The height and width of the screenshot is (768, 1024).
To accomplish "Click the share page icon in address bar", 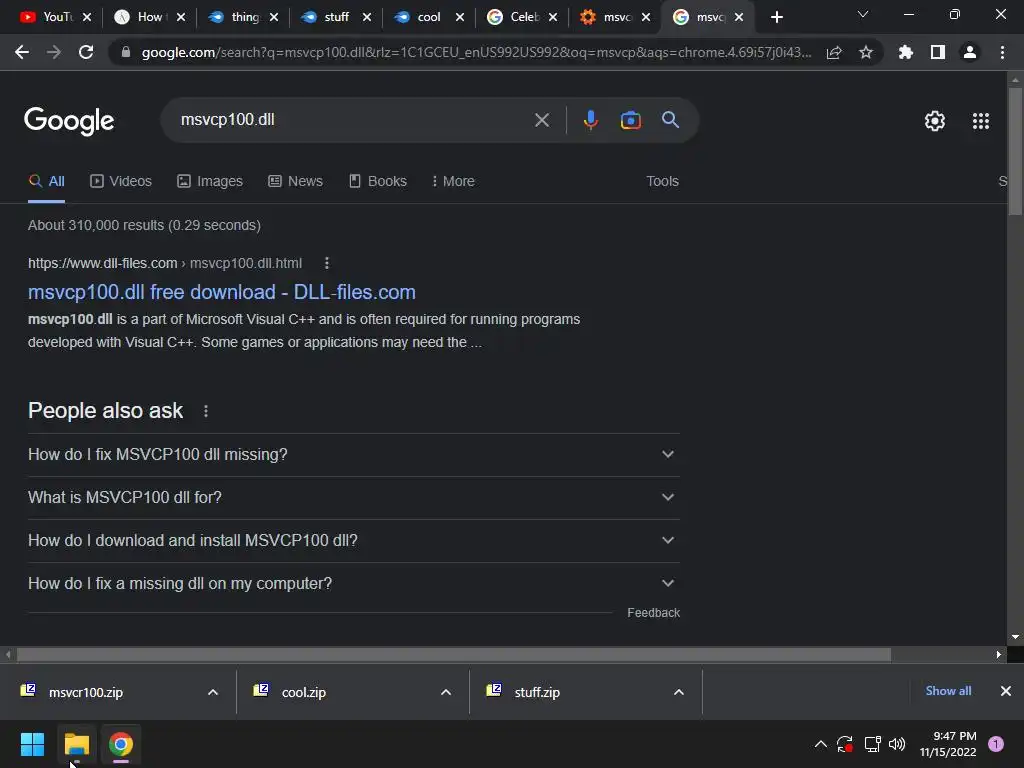I will click(x=834, y=52).
